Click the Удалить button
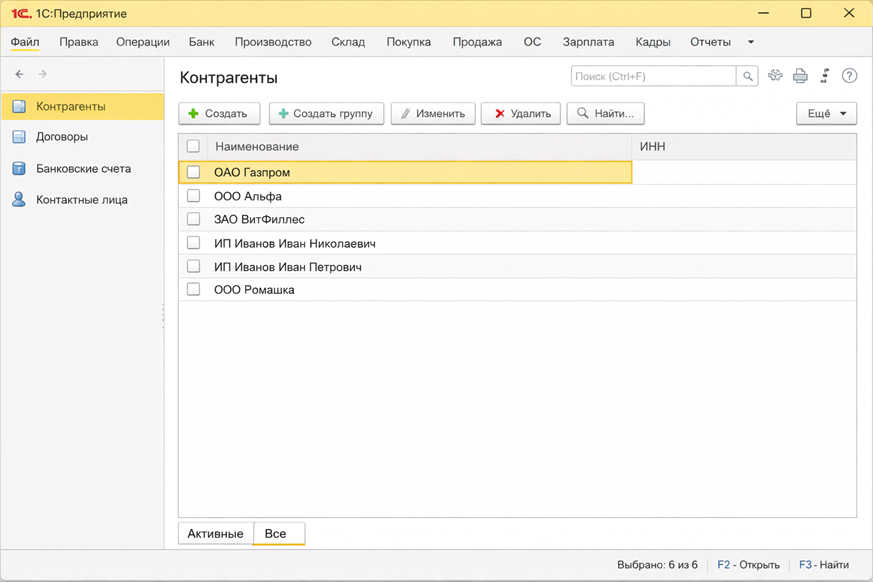 point(521,114)
